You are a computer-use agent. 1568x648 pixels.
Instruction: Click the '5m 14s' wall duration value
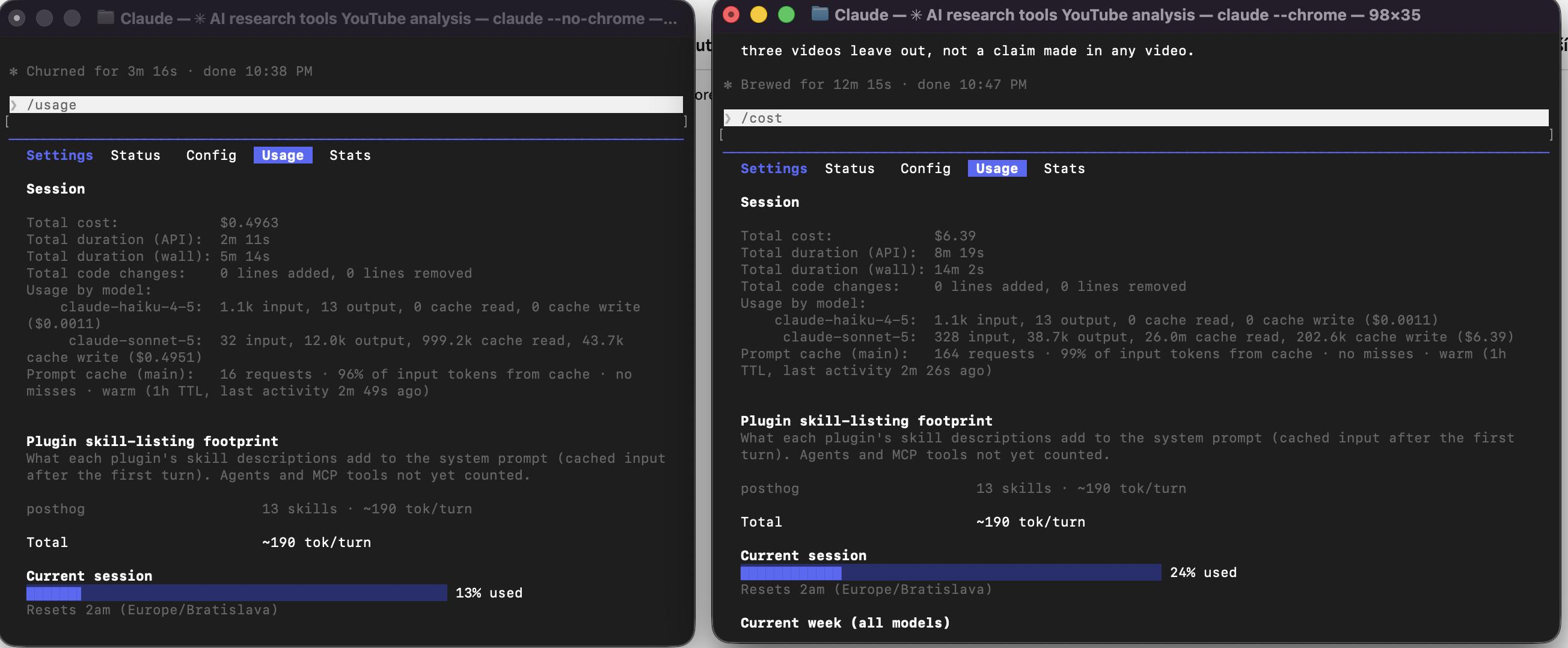(245, 257)
